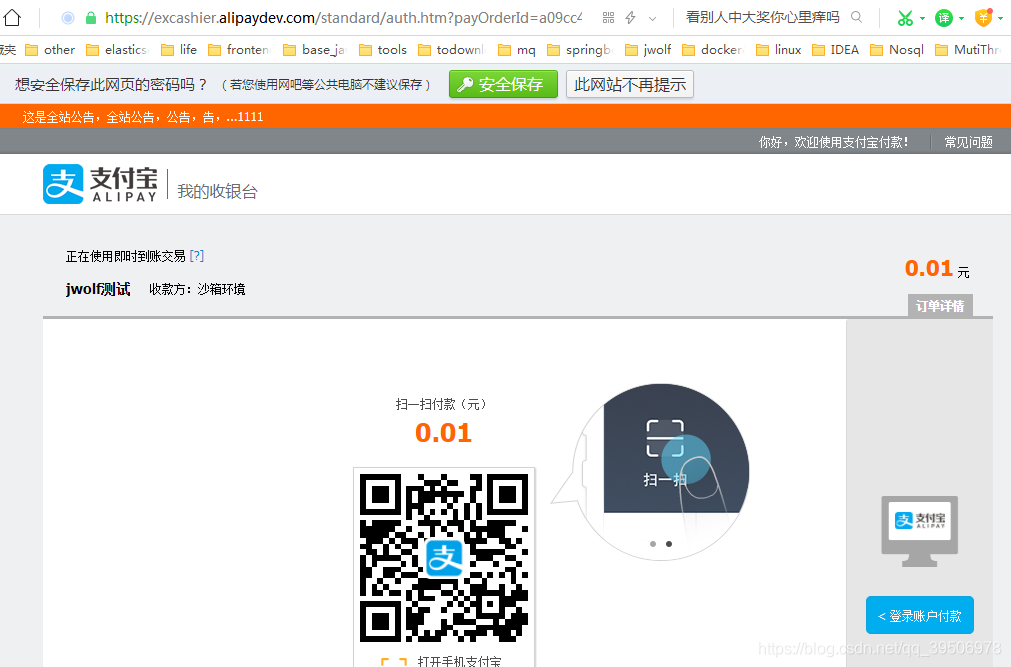Click the 收款方：沙箱环境 payee text
Screen dimensions: 1011x667
[x=197, y=289]
